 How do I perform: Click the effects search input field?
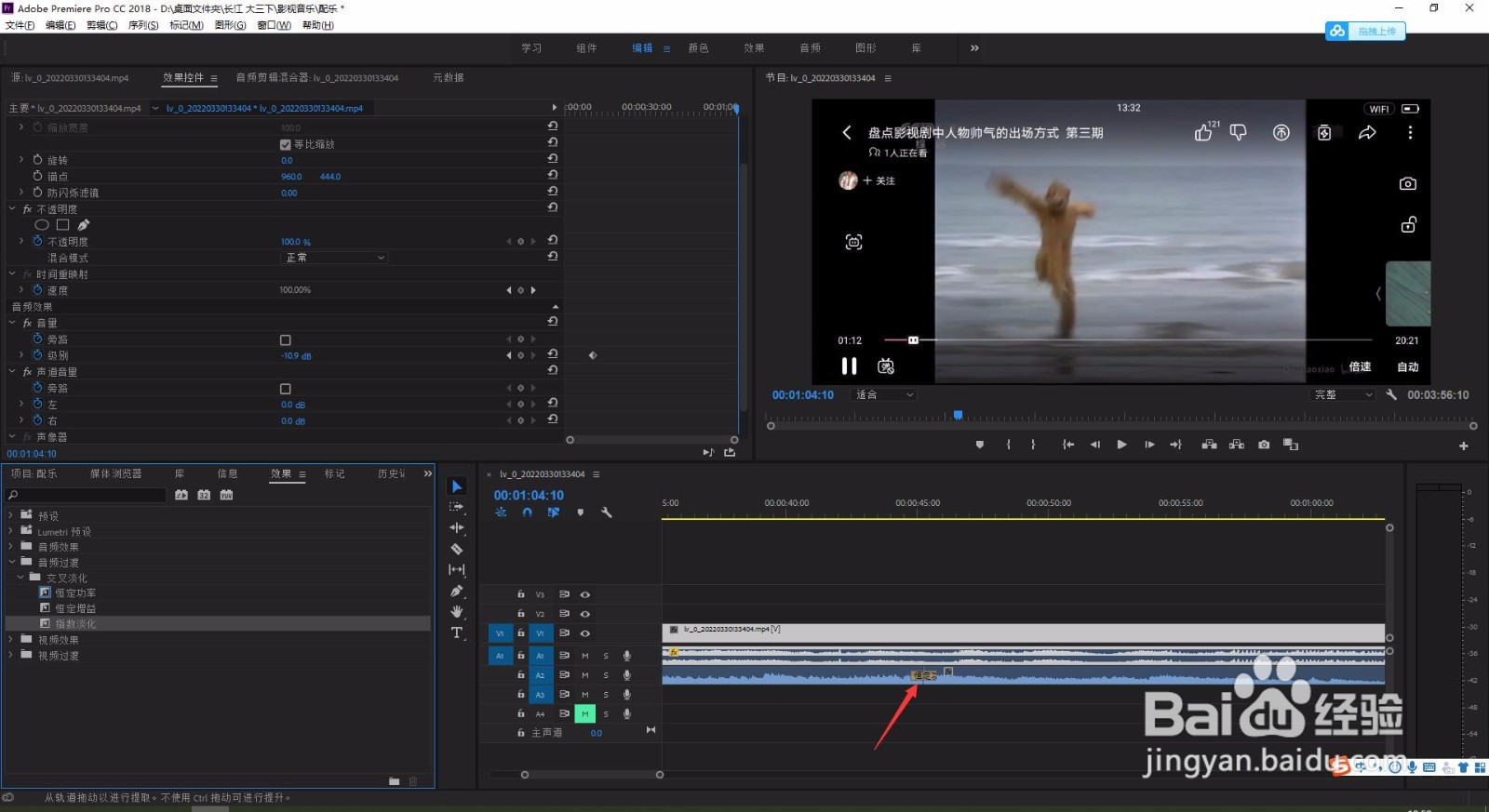click(88, 496)
